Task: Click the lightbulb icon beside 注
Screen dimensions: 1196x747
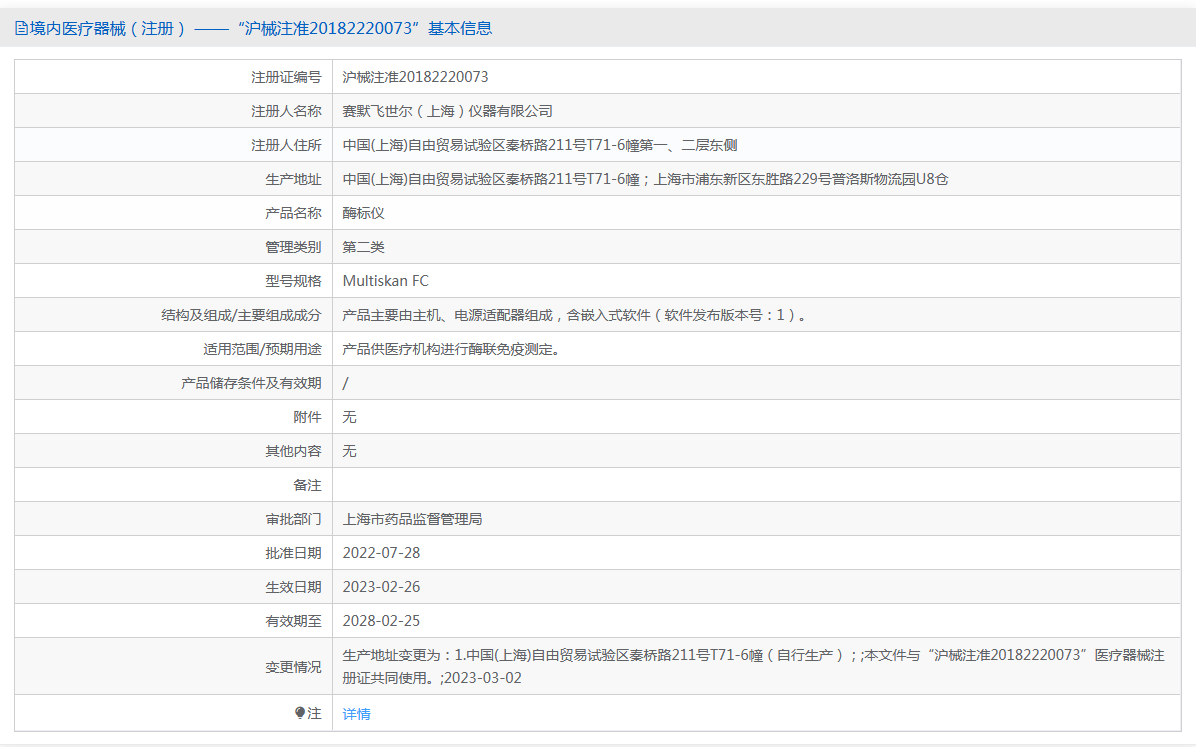Action: (300, 713)
